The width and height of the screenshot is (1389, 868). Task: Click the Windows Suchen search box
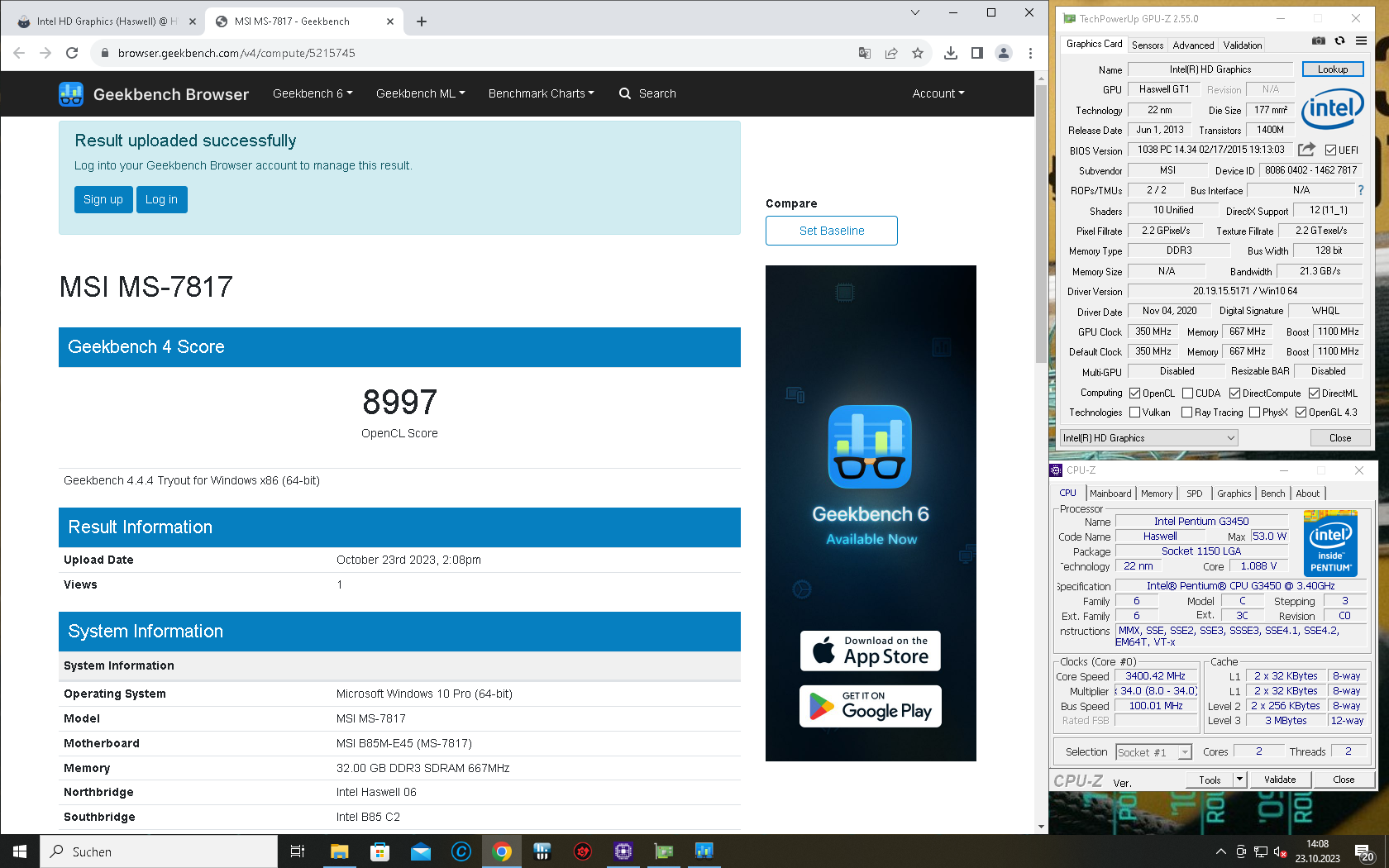[159, 851]
